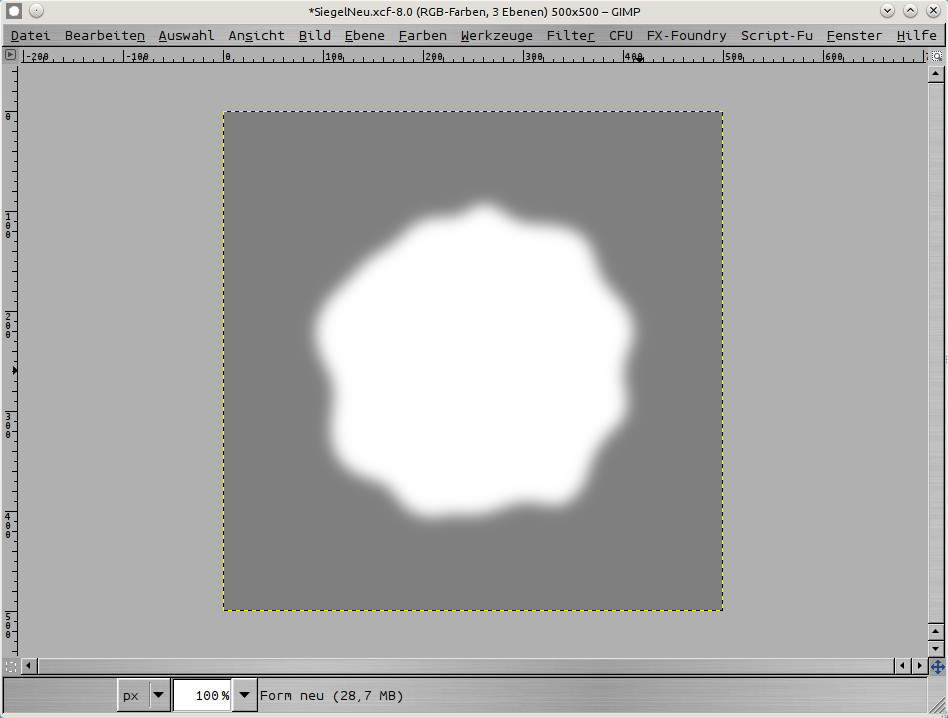Open the Script-Fu menu
The image size is (948, 718).
[x=776, y=35]
